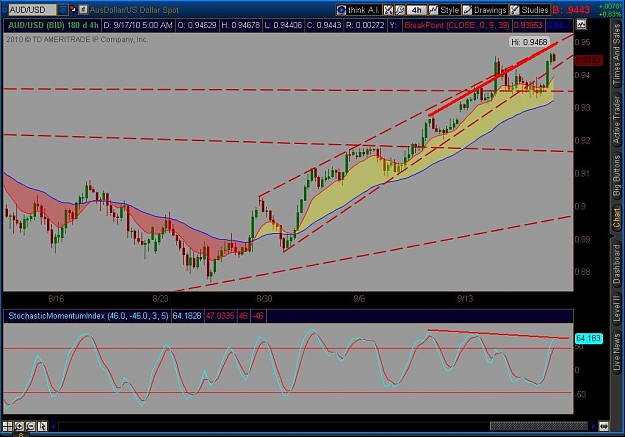Open the symbol selector dropdown next to AUD/USD
625x437 pixels.
63,10
